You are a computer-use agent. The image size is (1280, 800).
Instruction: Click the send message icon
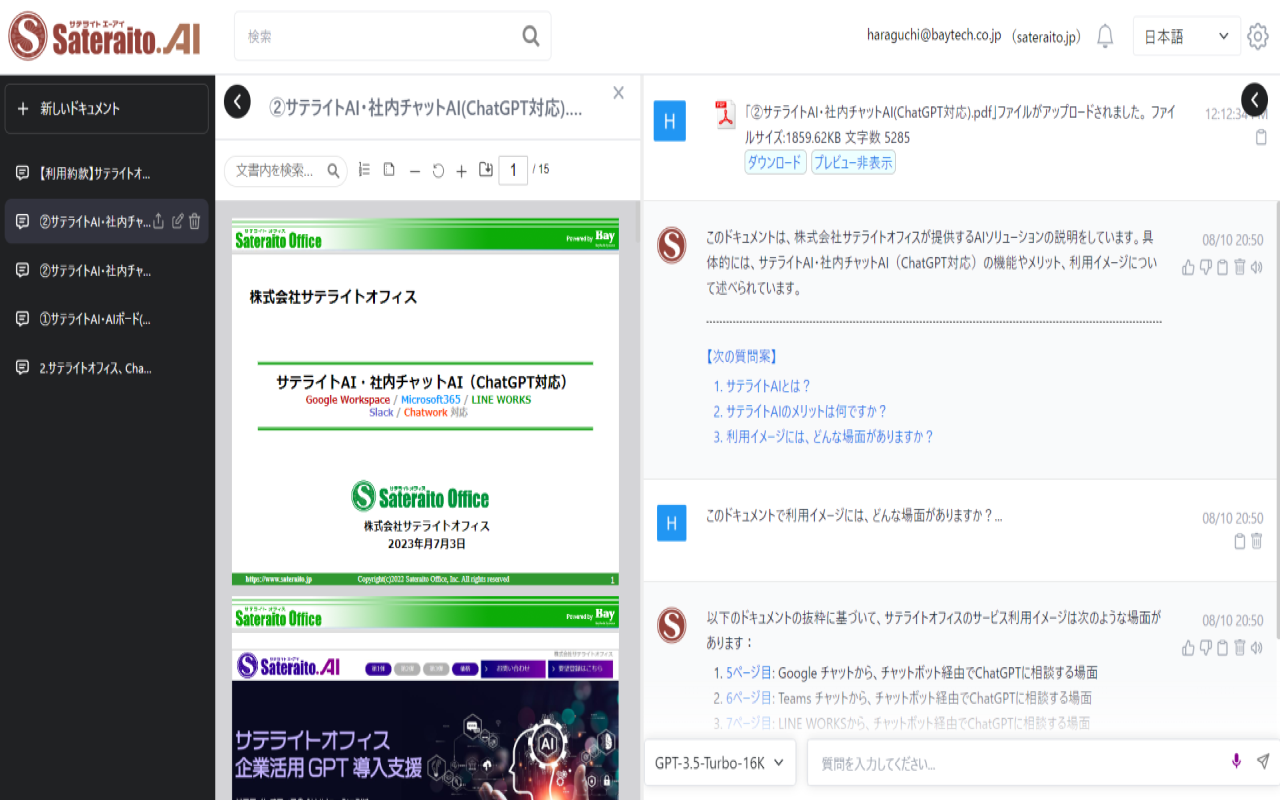click(1262, 760)
